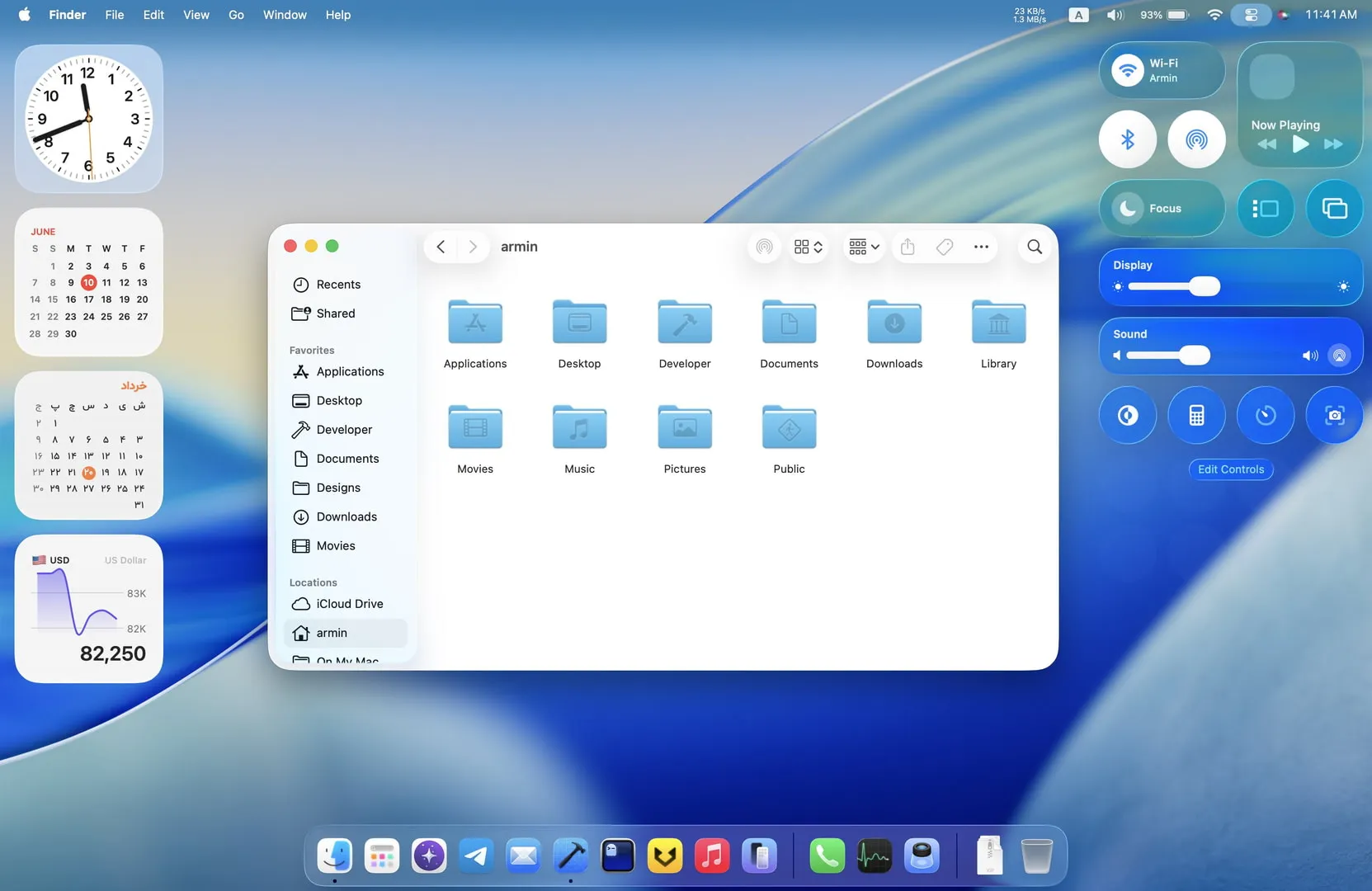
Task: Select iCloud Drive in sidebar
Action: (347, 604)
